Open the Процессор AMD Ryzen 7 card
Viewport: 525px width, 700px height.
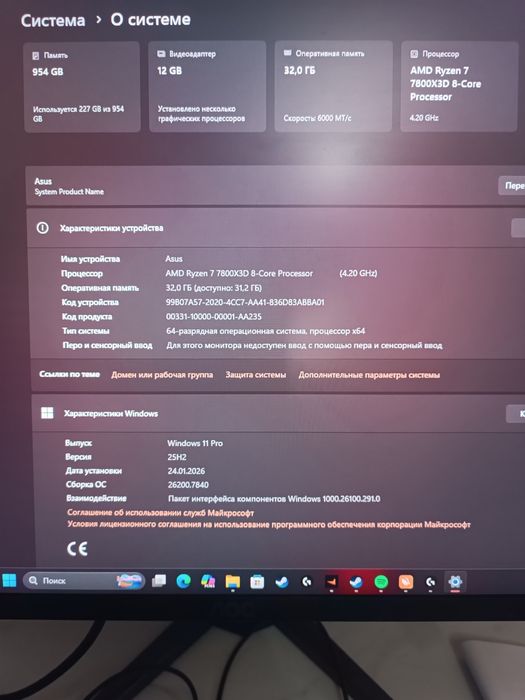(x=459, y=86)
